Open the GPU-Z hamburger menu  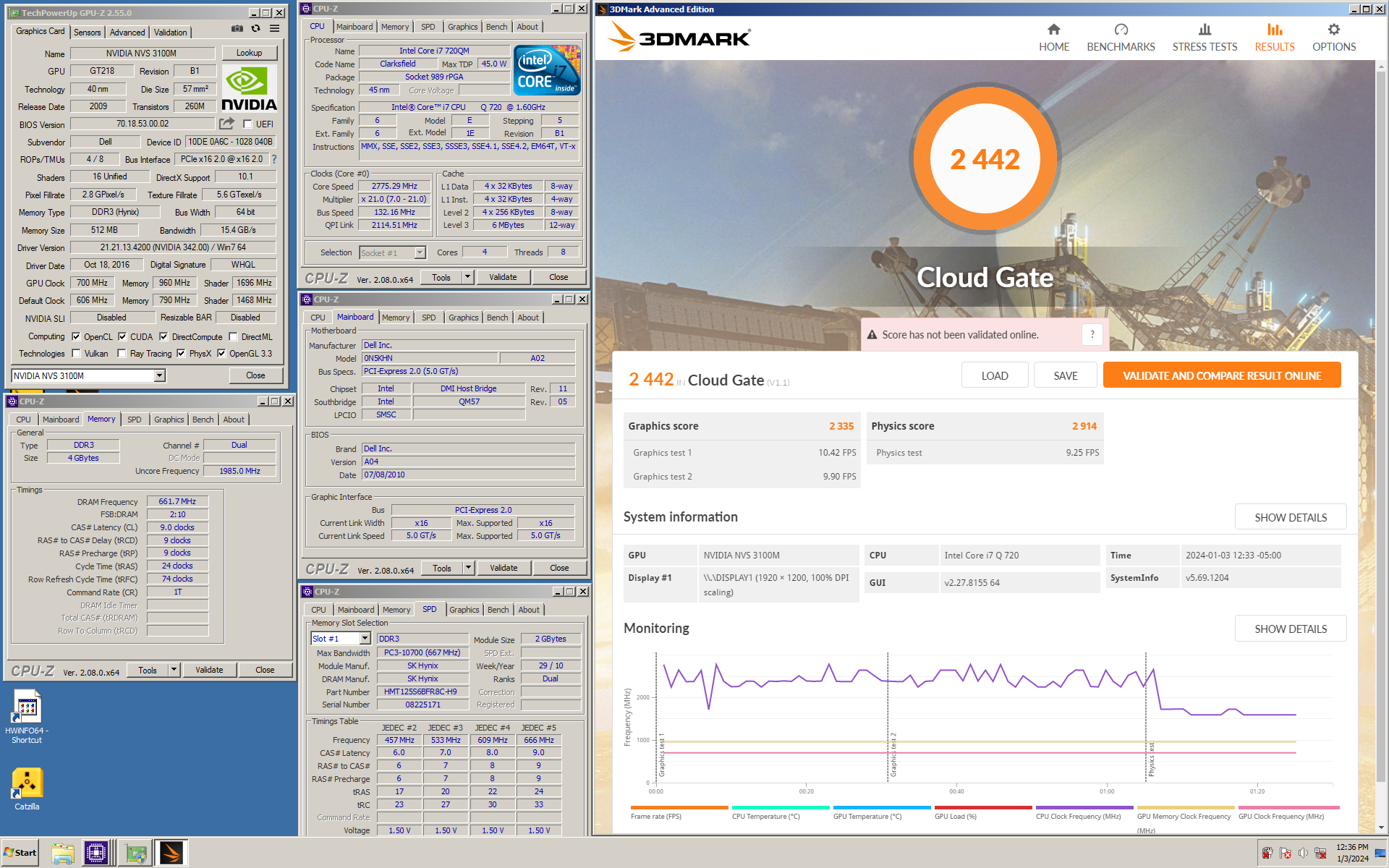(275, 29)
